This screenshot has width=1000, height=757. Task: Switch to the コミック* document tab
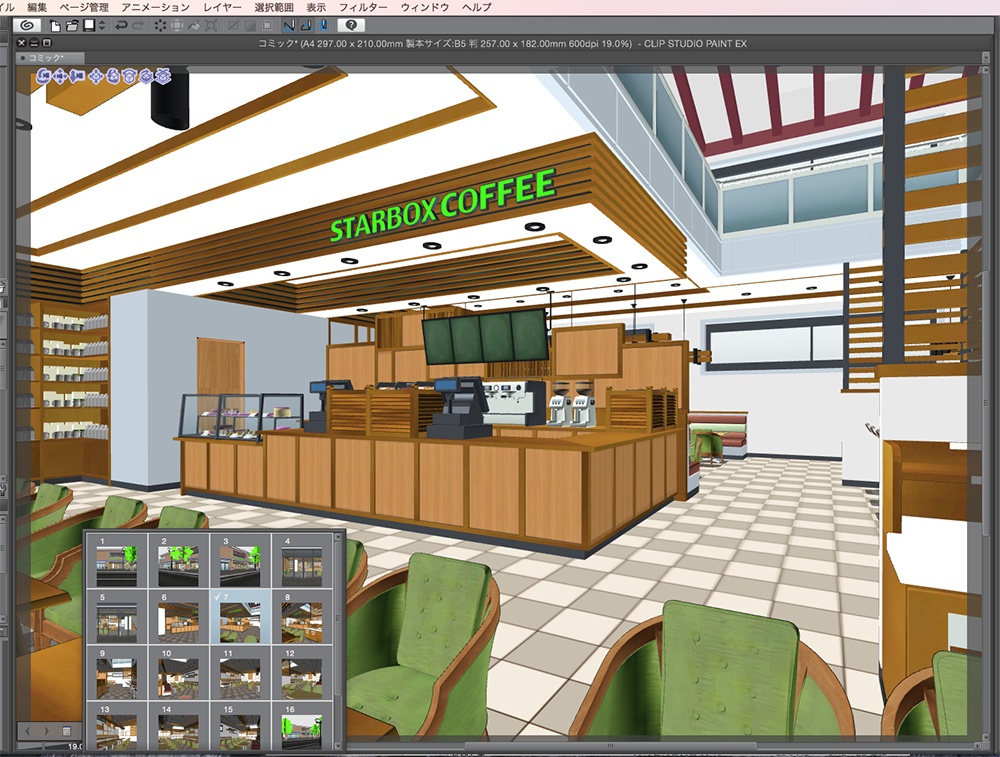tap(50, 58)
